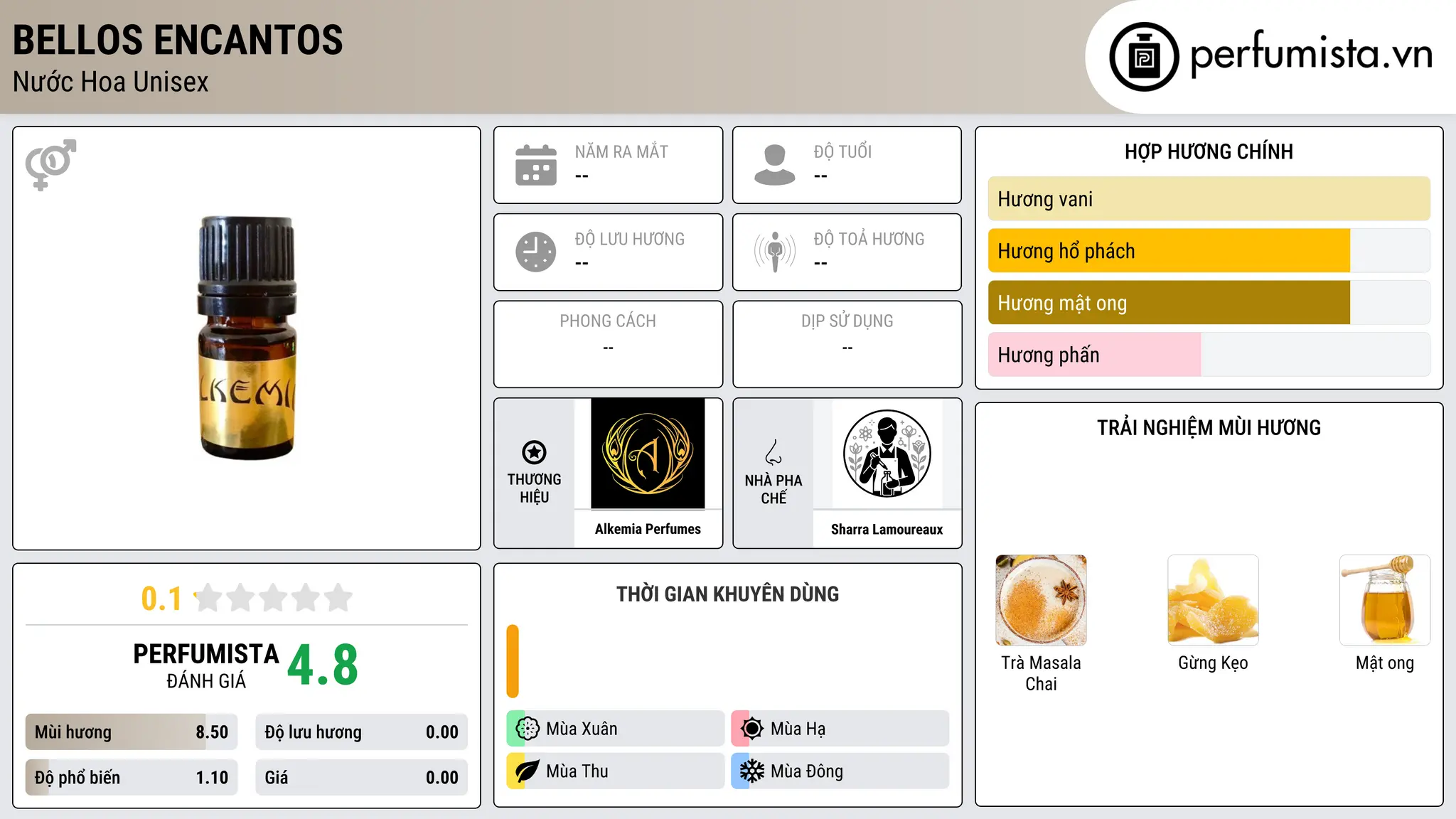This screenshot has width=1456, height=819.
Task: Select the Mùa Hạ season button
Action: point(840,729)
